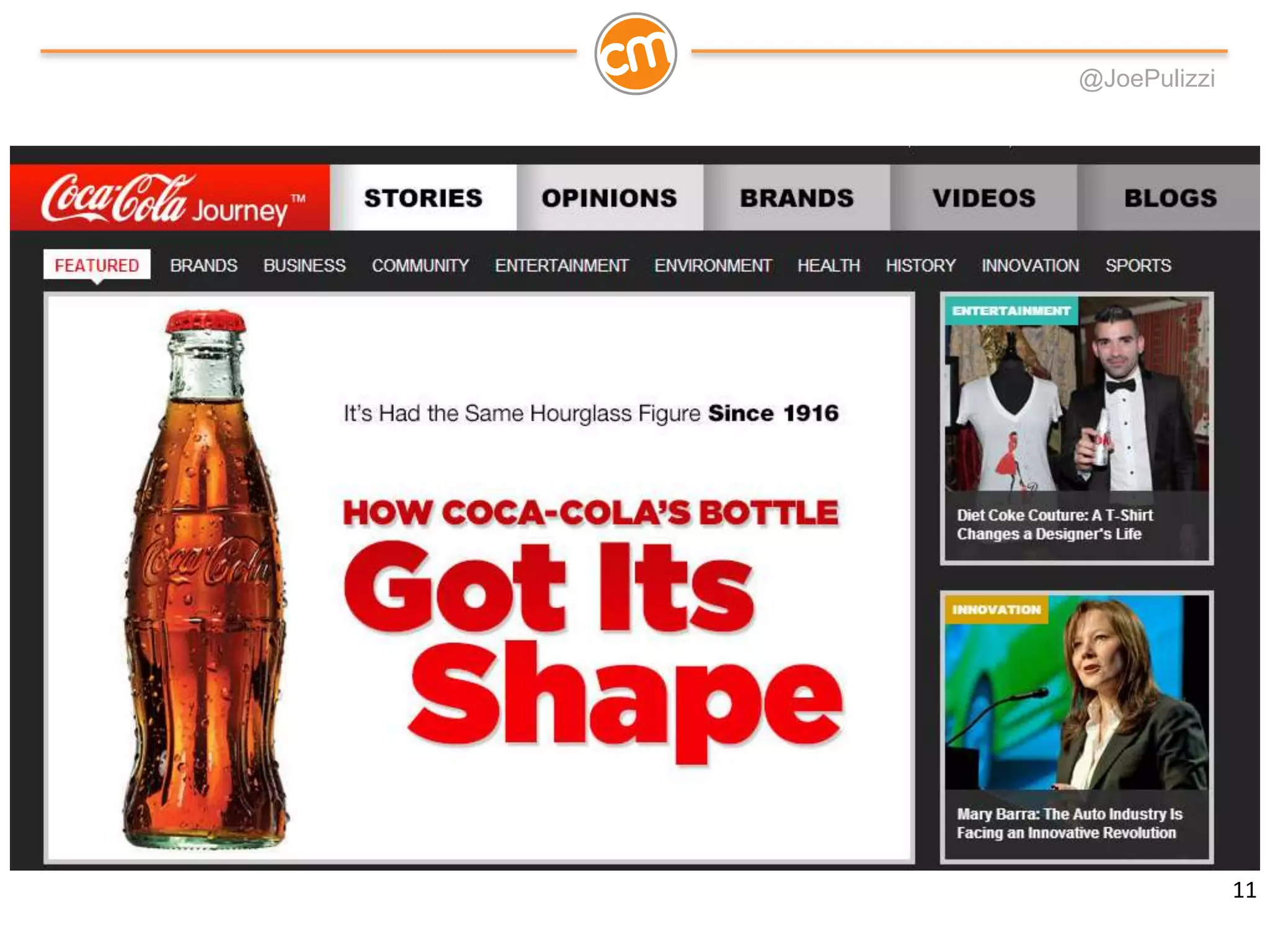The height and width of the screenshot is (952, 1270).
Task: Choose the Health category
Action: (x=828, y=266)
